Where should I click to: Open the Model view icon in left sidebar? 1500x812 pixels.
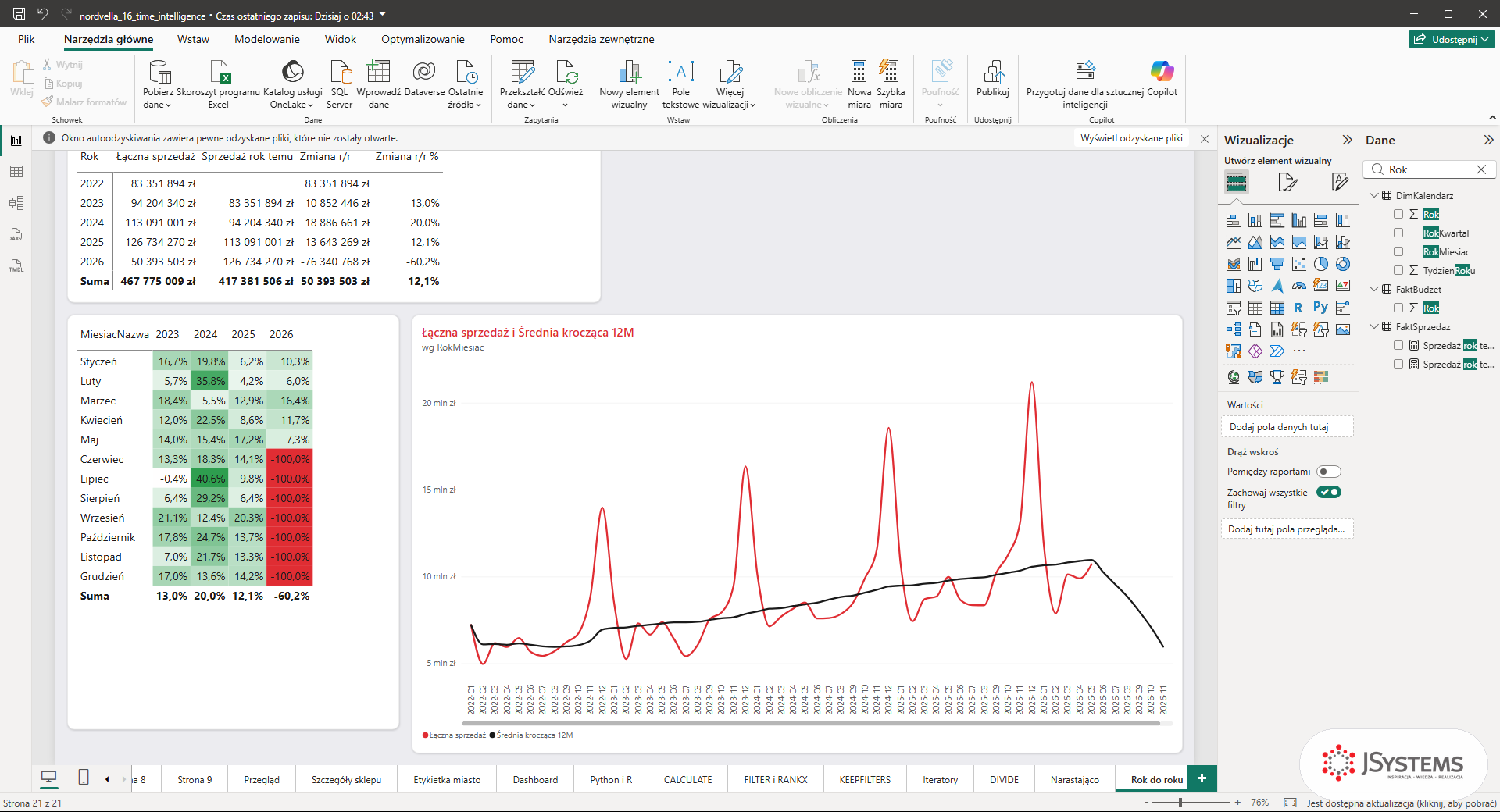[16, 203]
